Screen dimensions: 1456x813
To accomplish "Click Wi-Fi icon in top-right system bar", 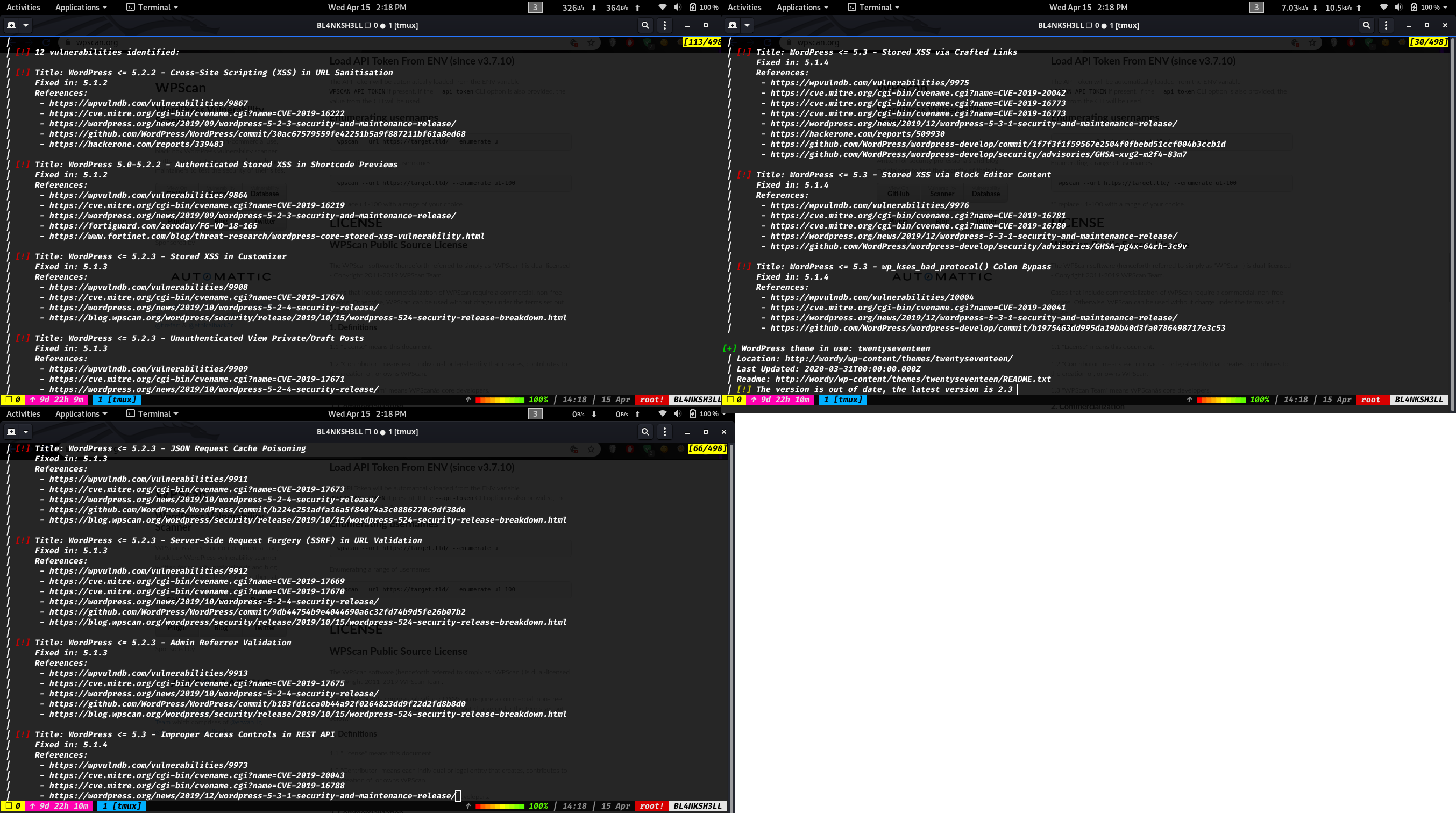I will pos(1383,8).
